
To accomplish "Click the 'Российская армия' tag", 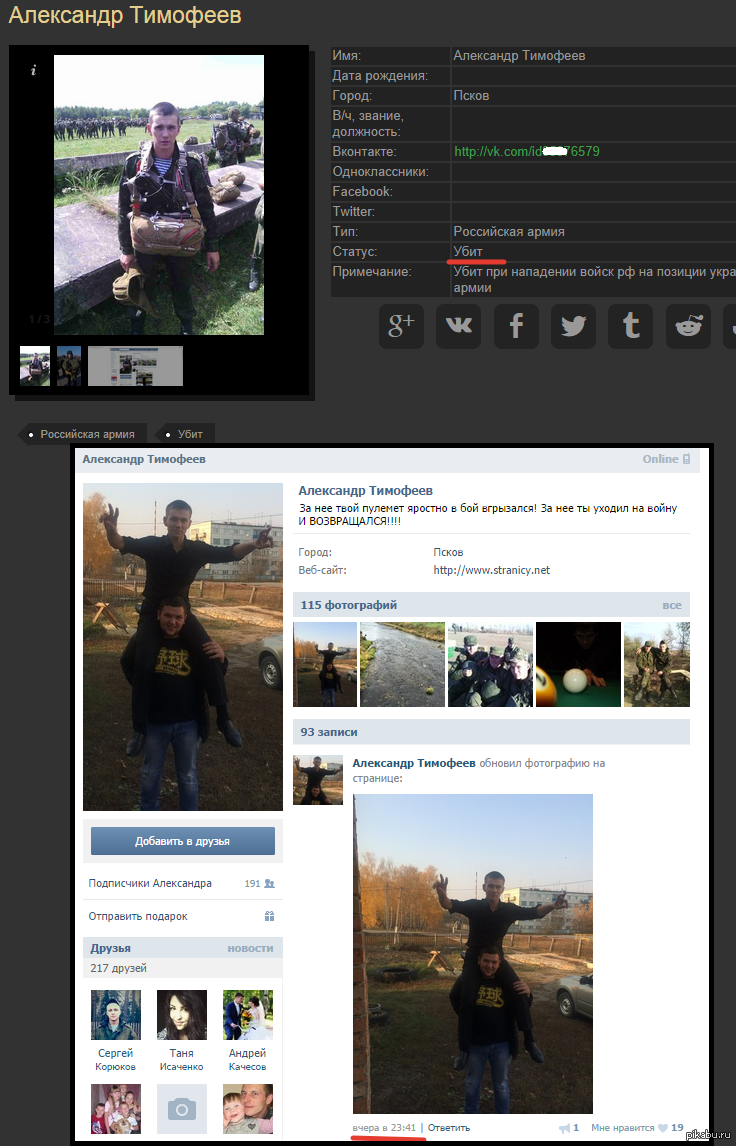I will (x=87, y=435).
